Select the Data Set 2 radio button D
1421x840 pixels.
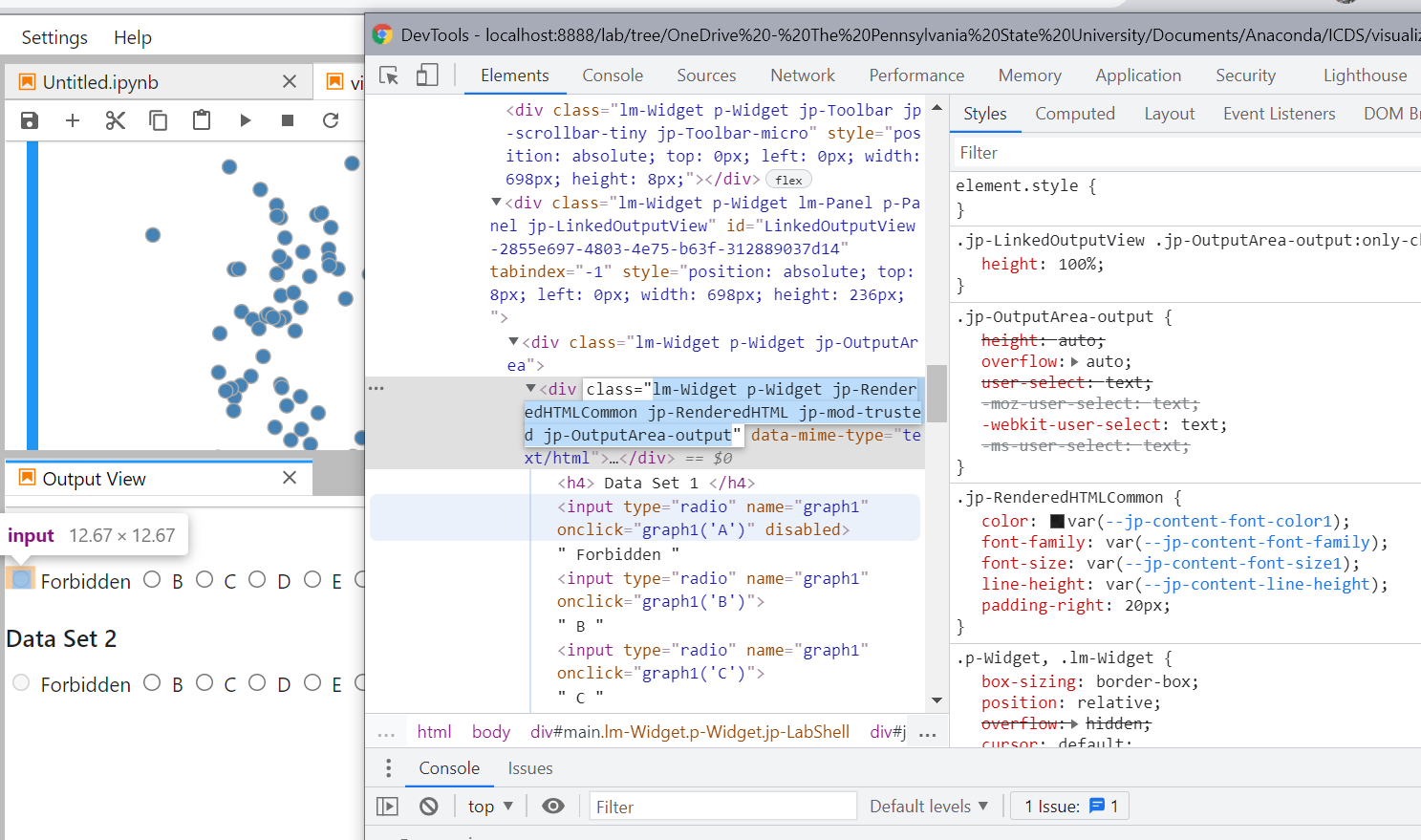[x=257, y=682]
